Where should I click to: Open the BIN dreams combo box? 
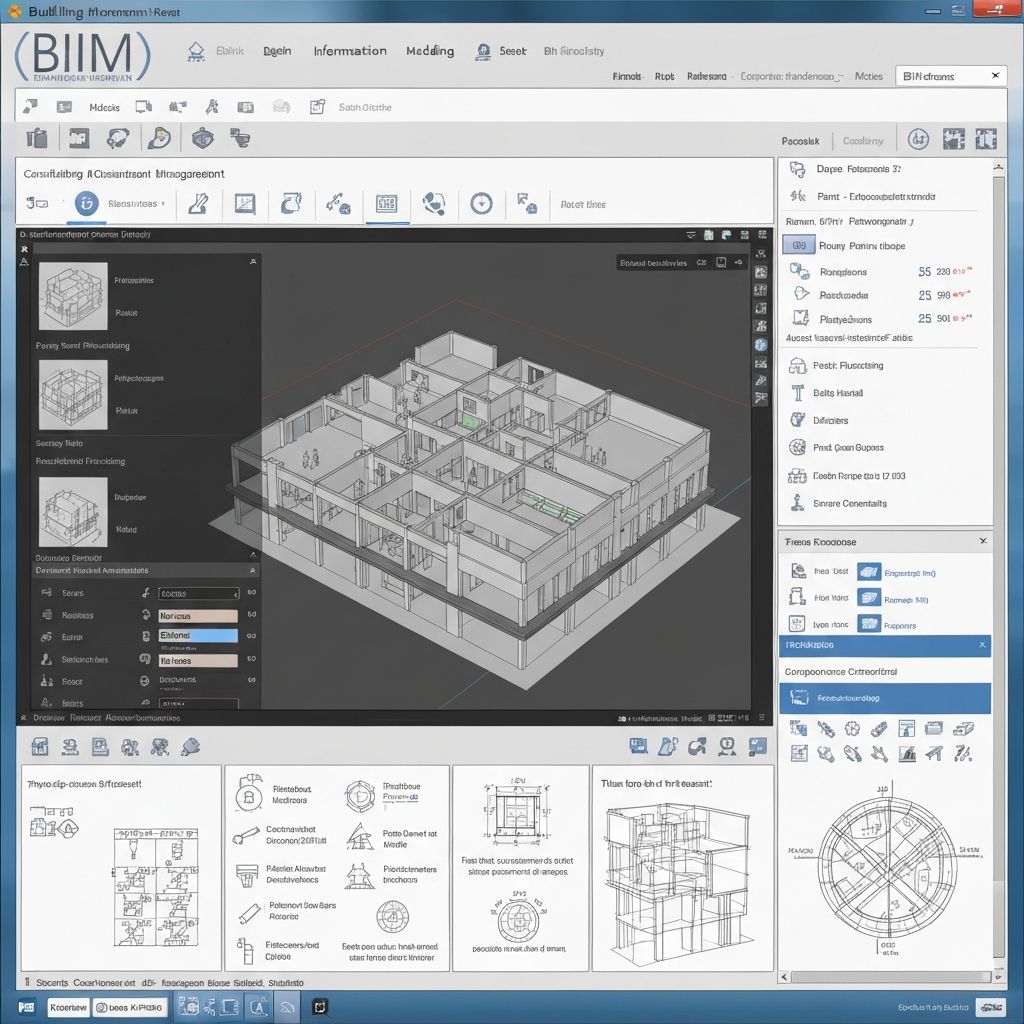tap(949, 76)
